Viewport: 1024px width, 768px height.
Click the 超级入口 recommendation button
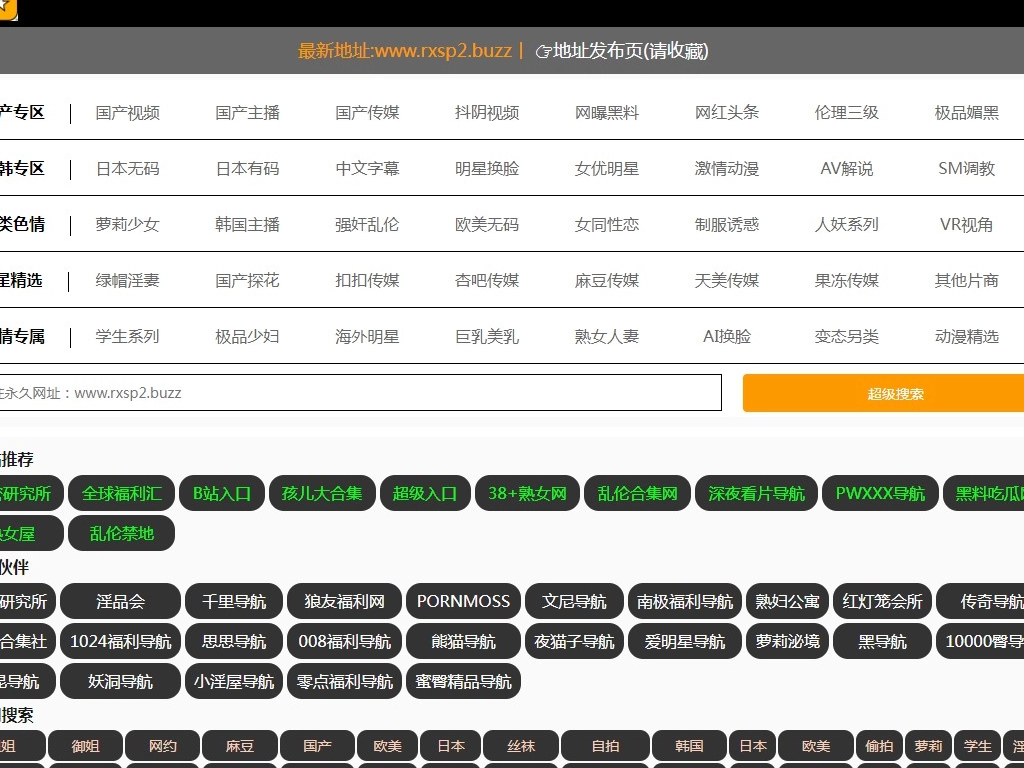pyautogui.click(x=425, y=493)
